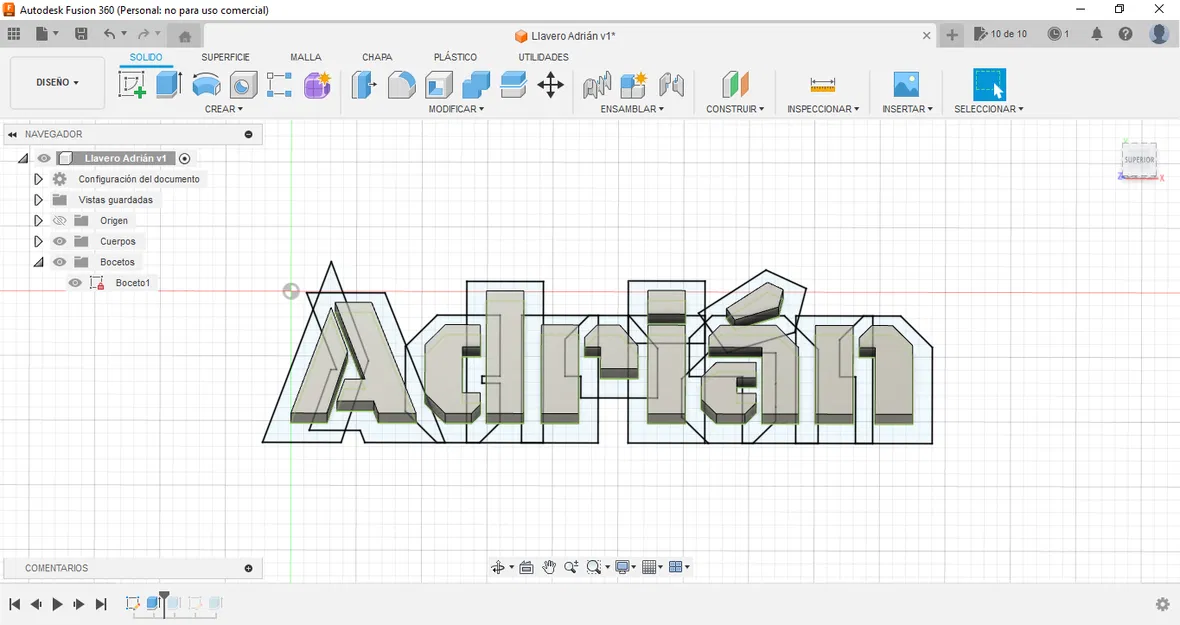Open the DISEÑO workspace selector

tap(56, 83)
